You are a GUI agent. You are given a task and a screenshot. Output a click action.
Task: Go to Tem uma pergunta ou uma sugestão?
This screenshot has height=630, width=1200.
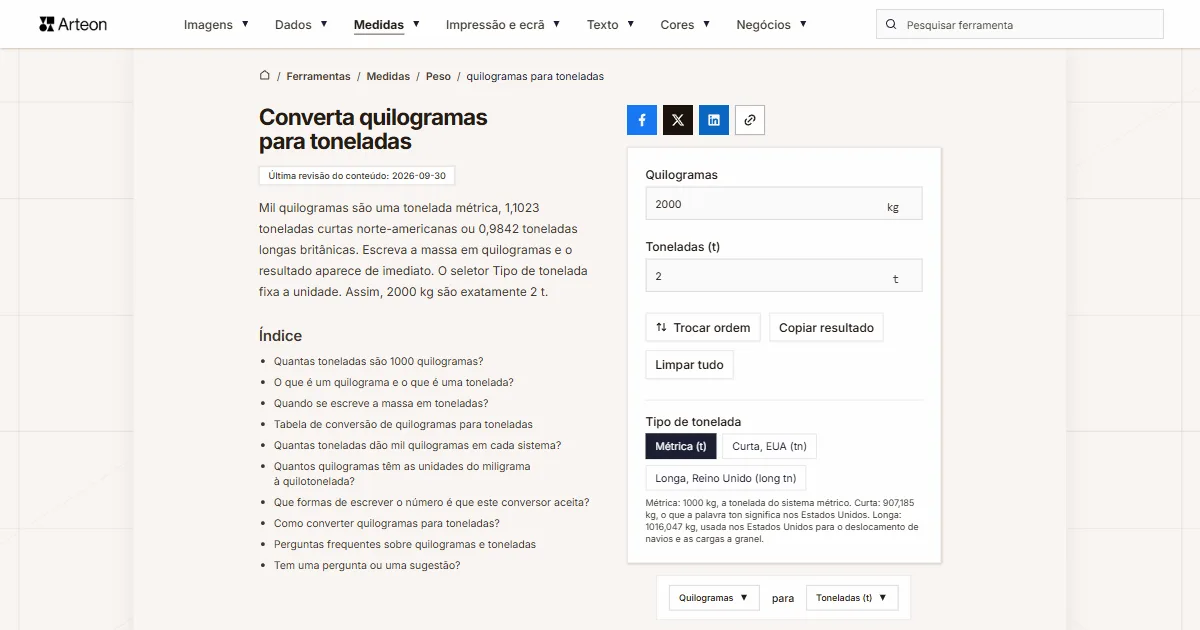coord(367,565)
